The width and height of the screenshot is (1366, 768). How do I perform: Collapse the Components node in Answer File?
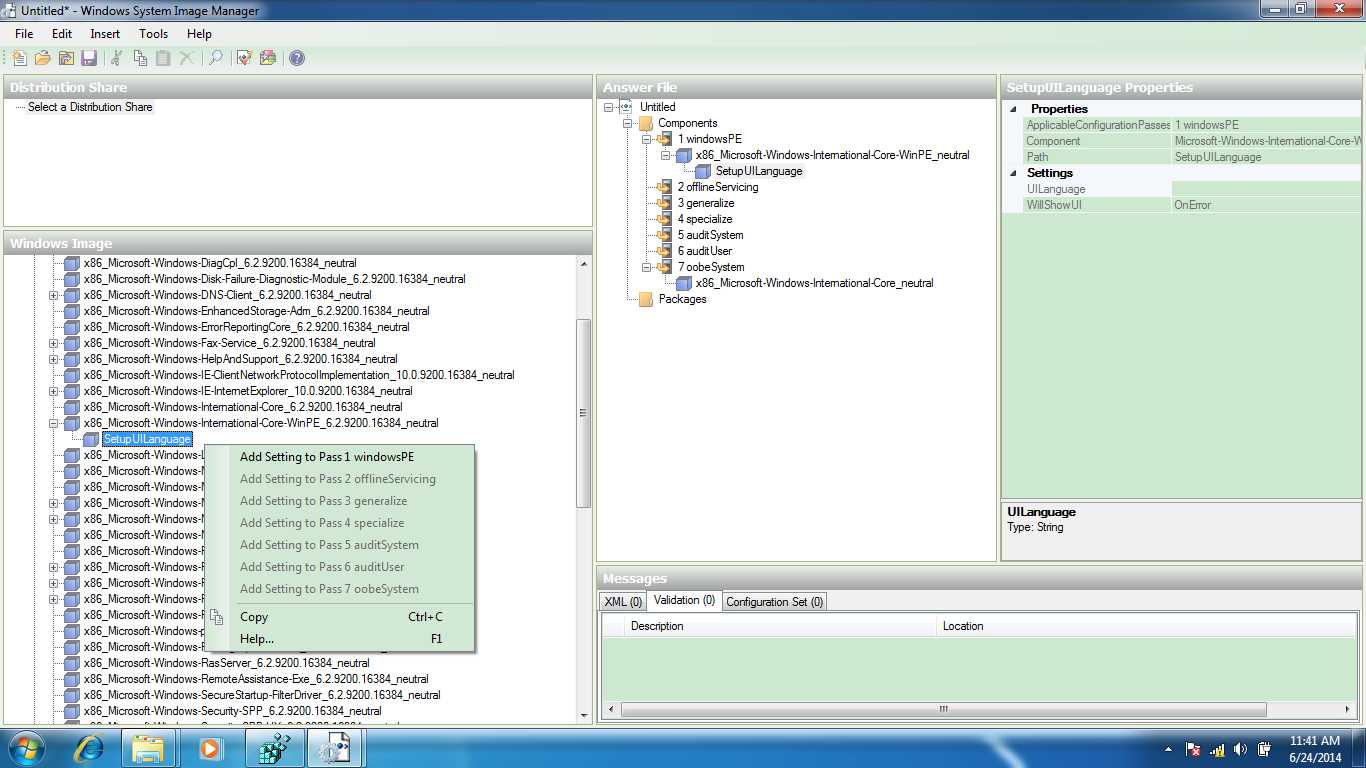click(x=628, y=123)
